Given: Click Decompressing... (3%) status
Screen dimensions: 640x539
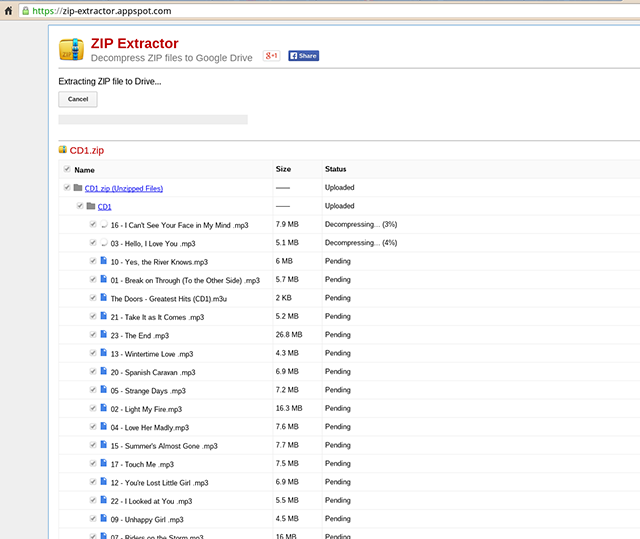Looking at the screenshot, I should 361,224.
